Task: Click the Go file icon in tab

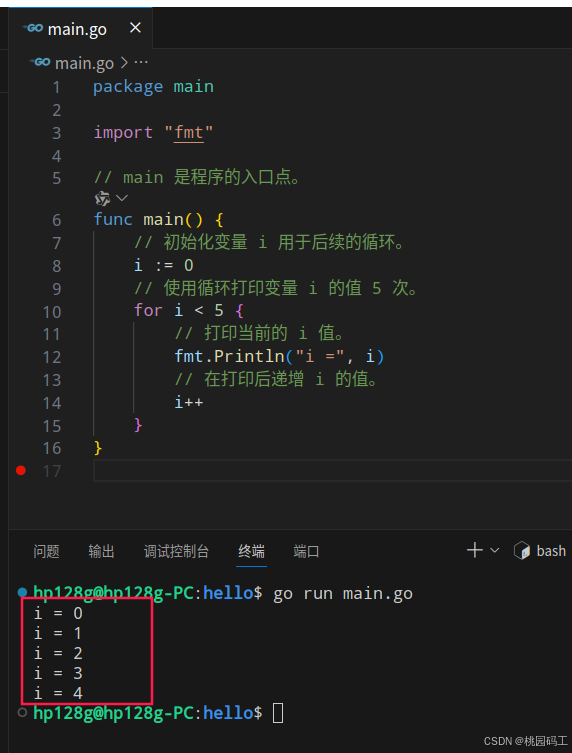Action: [34, 28]
